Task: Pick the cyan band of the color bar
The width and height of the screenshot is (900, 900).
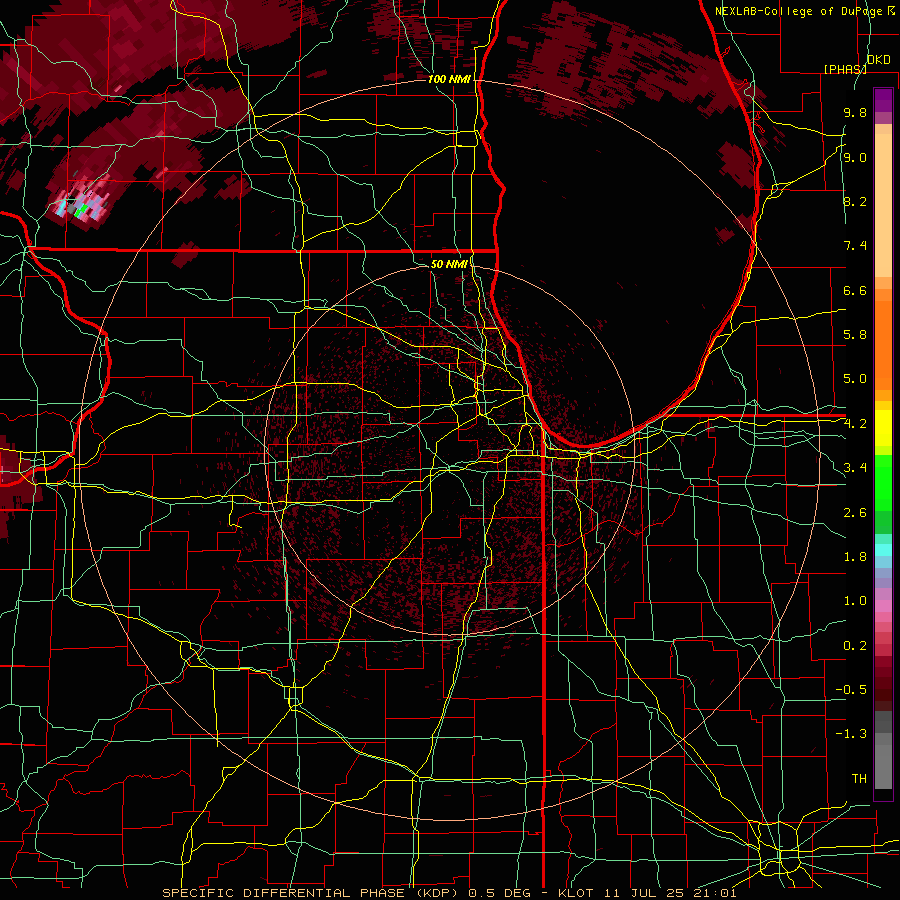Action: click(x=883, y=550)
